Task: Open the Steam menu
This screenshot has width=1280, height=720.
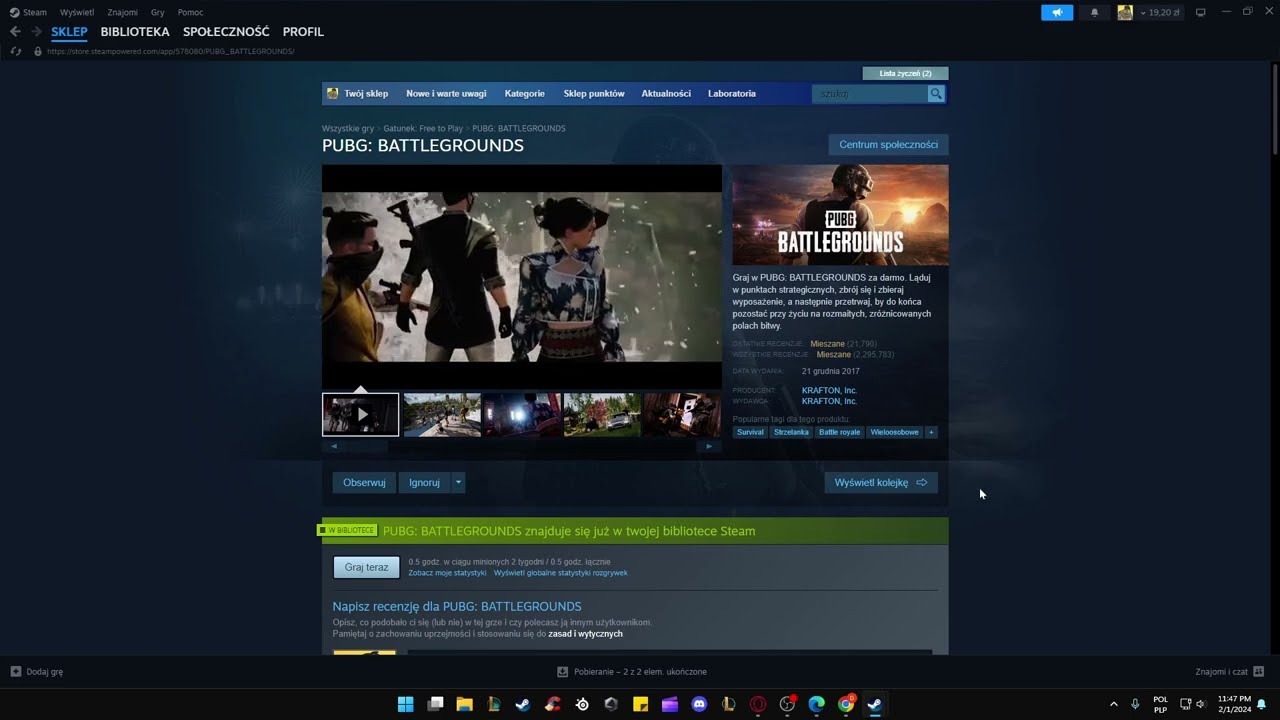Action: pyautogui.click(x=29, y=12)
